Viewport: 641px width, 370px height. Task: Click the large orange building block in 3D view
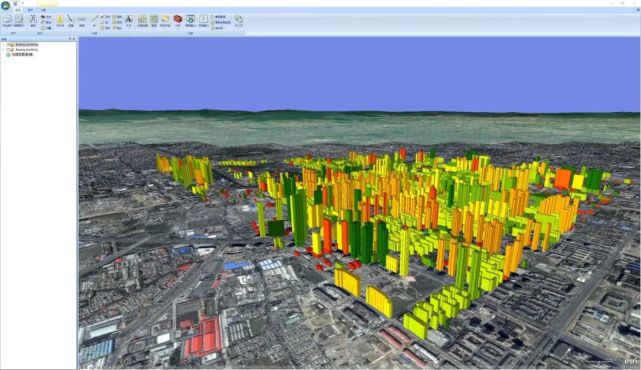[563, 179]
